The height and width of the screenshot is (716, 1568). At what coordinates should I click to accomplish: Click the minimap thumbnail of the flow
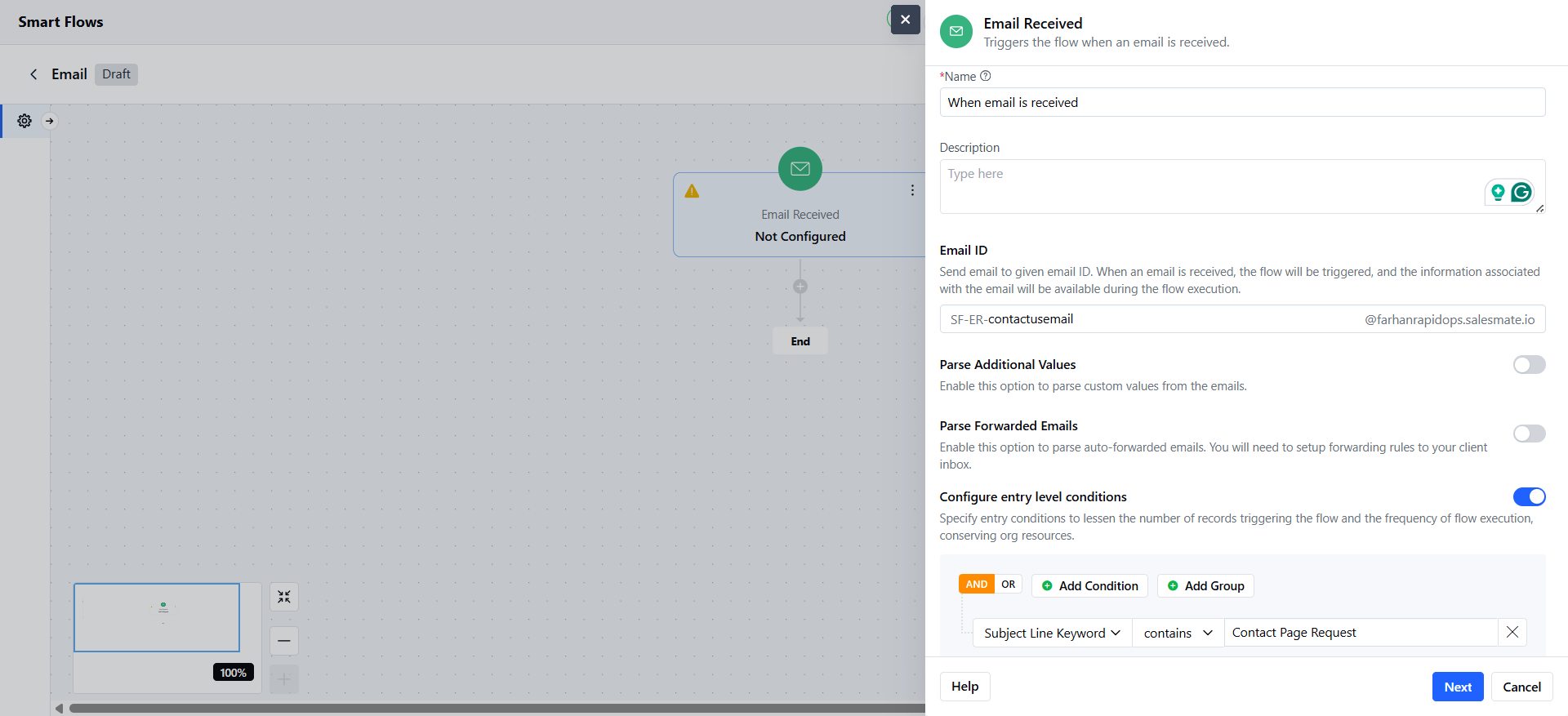tap(157, 617)
